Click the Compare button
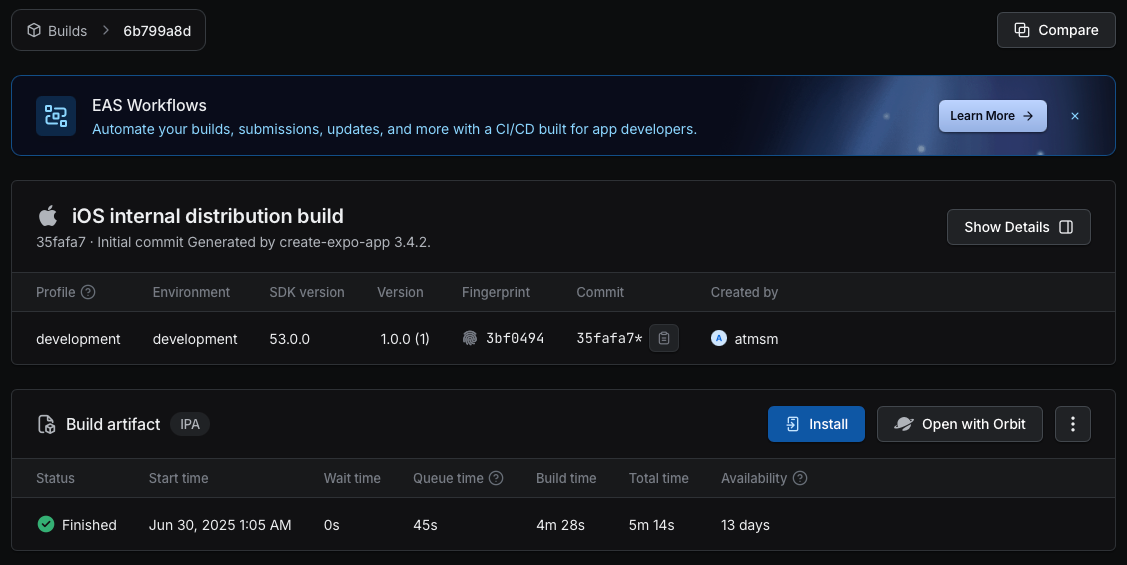This screenshot has width=1127, height=565. coord(1056,30)
